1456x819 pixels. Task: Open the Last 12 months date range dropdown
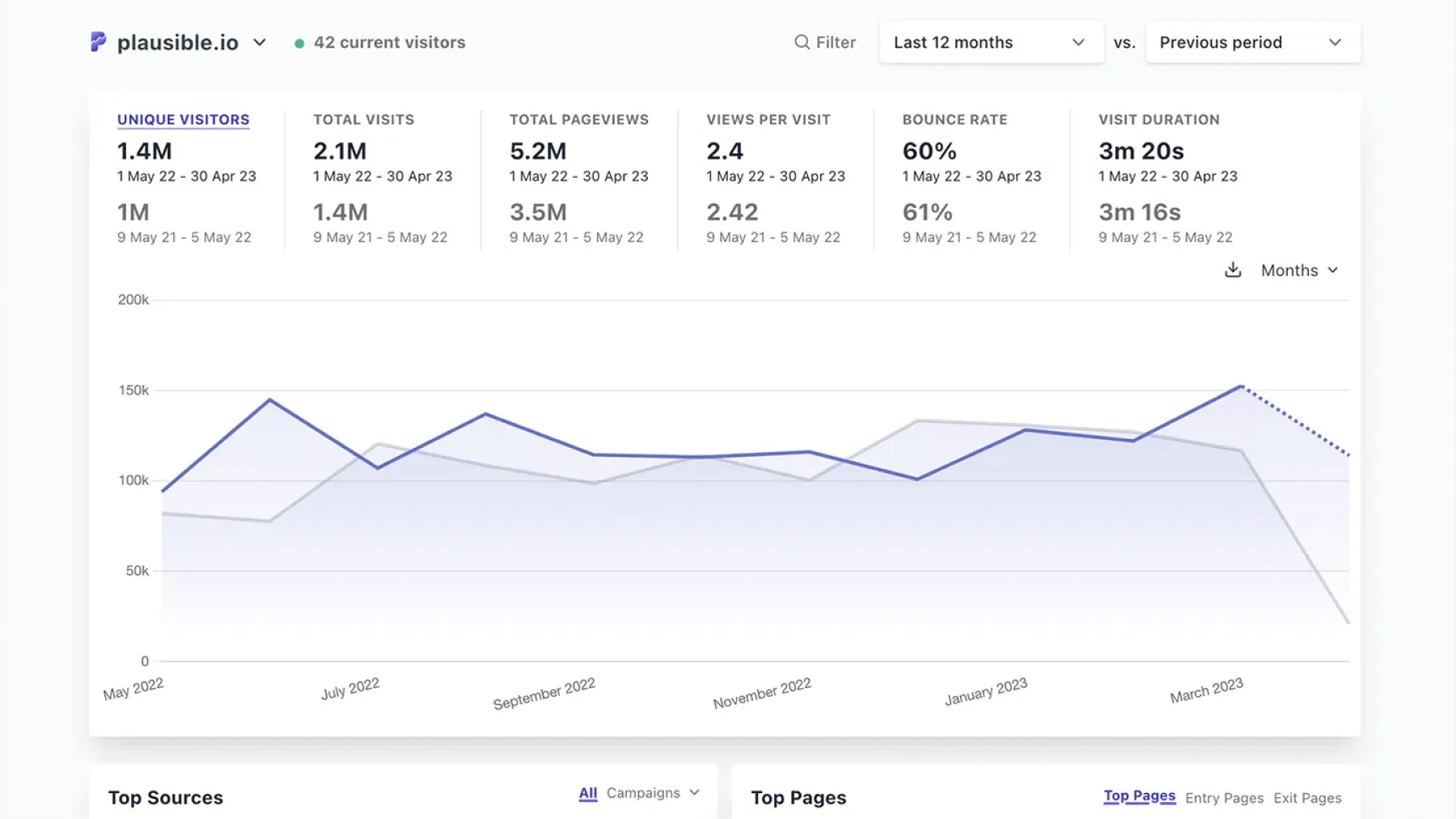991,42
